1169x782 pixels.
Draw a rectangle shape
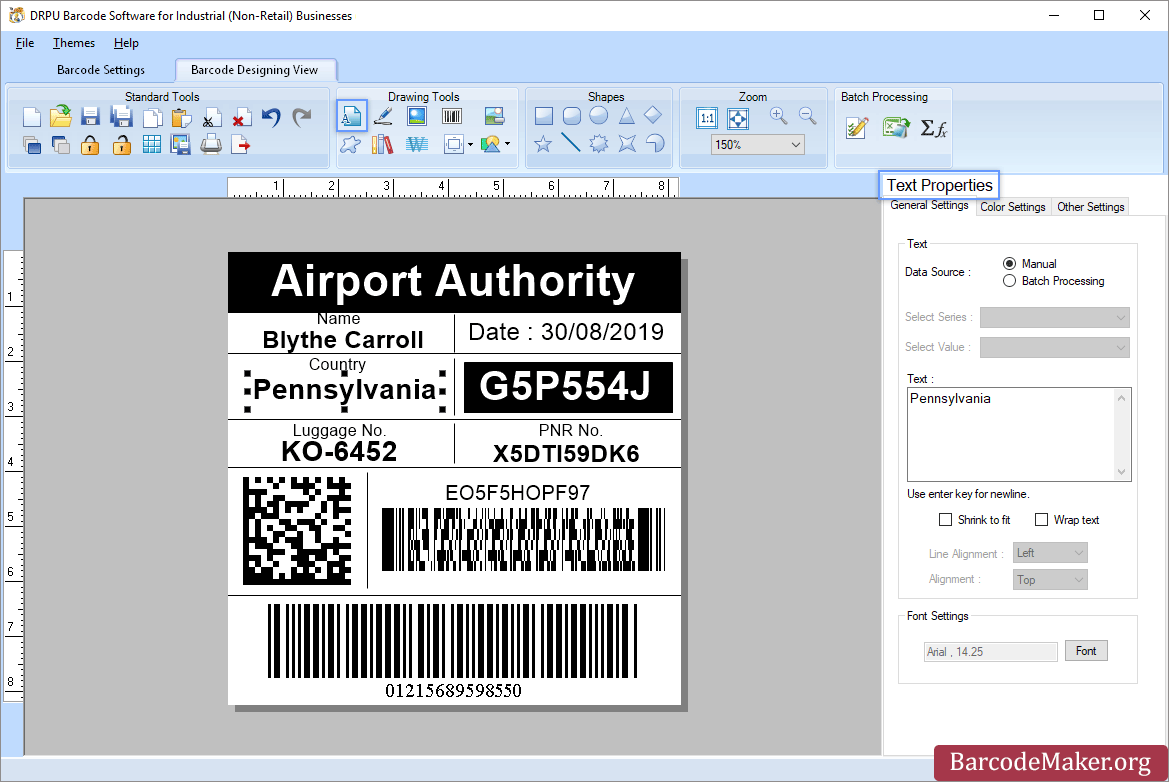coord(543,116)
